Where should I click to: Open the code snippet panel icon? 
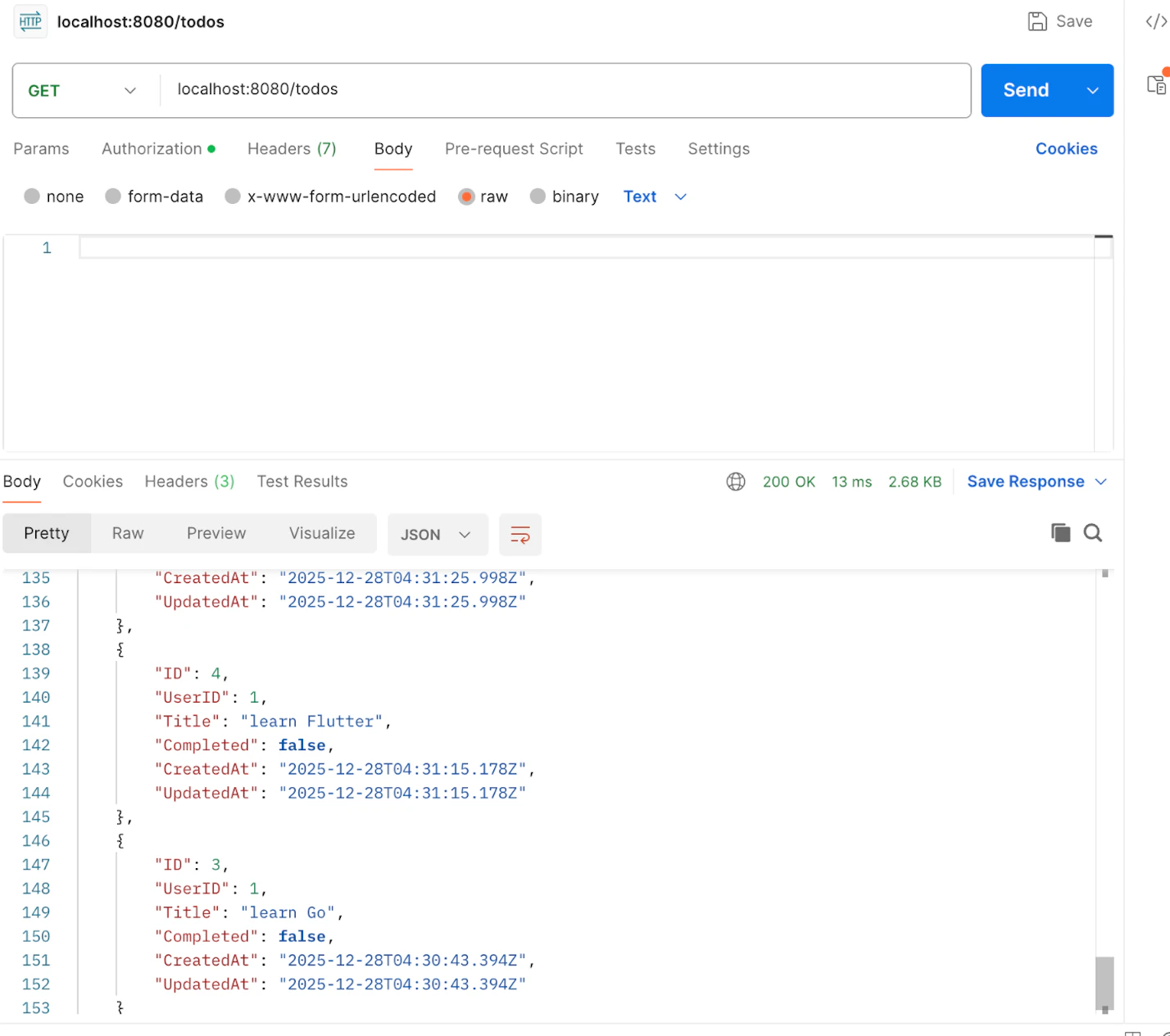point(1155,21)
